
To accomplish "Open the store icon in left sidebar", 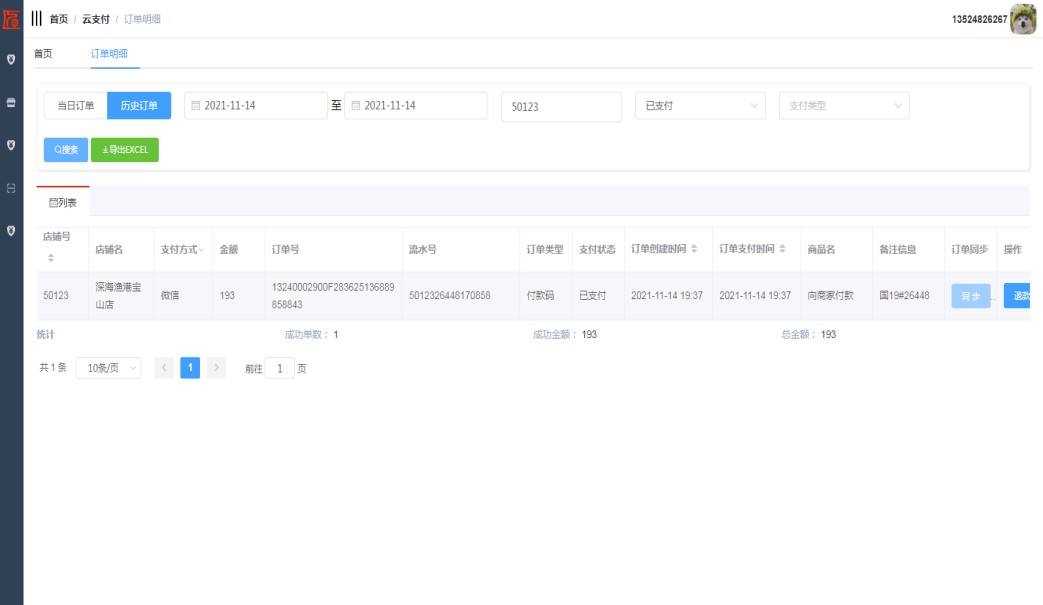I will click(11, 102).
